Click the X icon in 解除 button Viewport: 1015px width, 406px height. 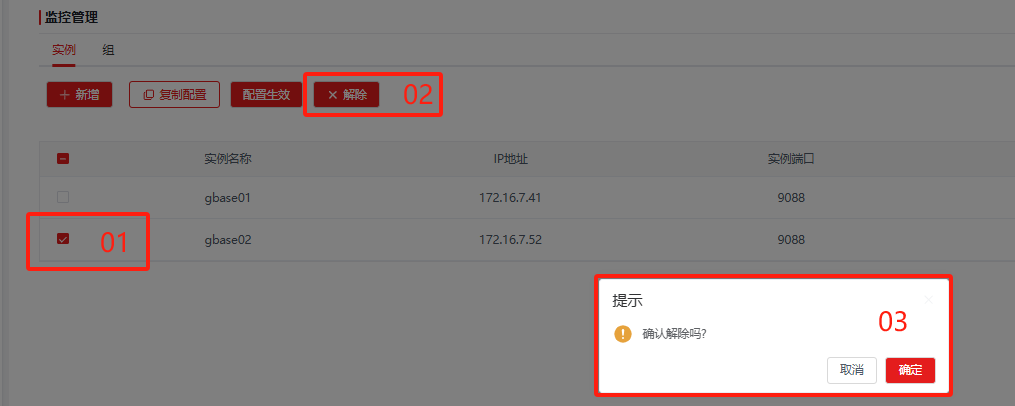coord(333,95)
